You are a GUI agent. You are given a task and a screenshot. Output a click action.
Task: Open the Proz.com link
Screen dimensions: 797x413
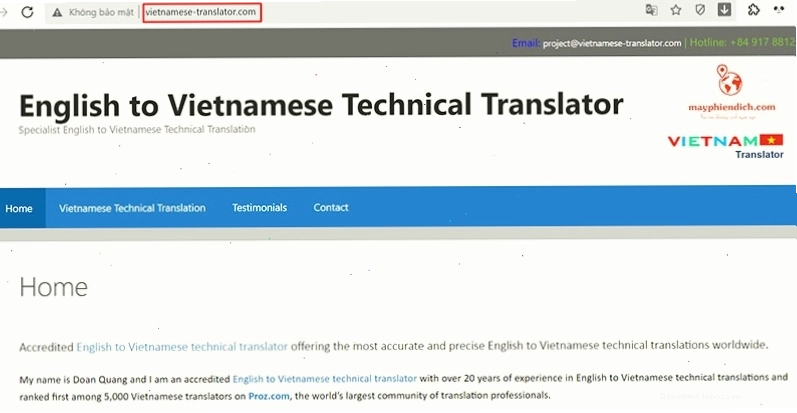pyautogui.click(x=269, y=396)
